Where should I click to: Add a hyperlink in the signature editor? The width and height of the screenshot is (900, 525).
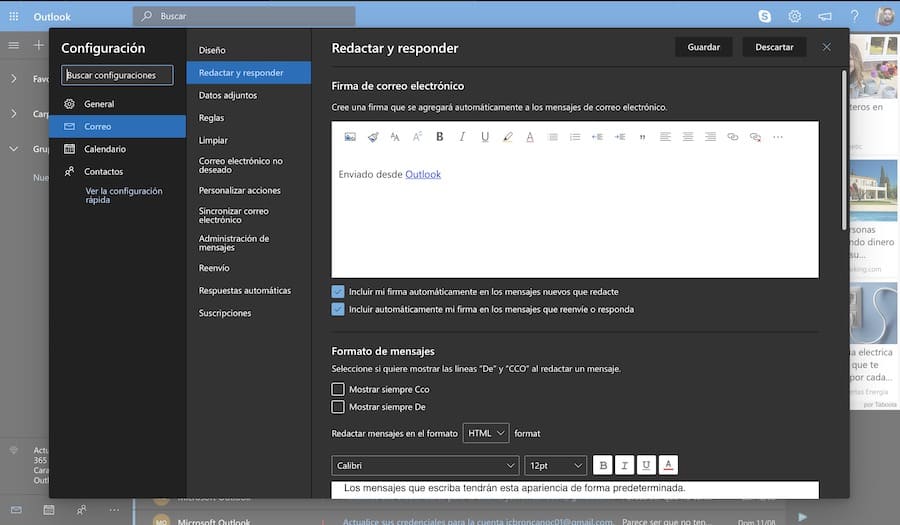click(732, 137)
